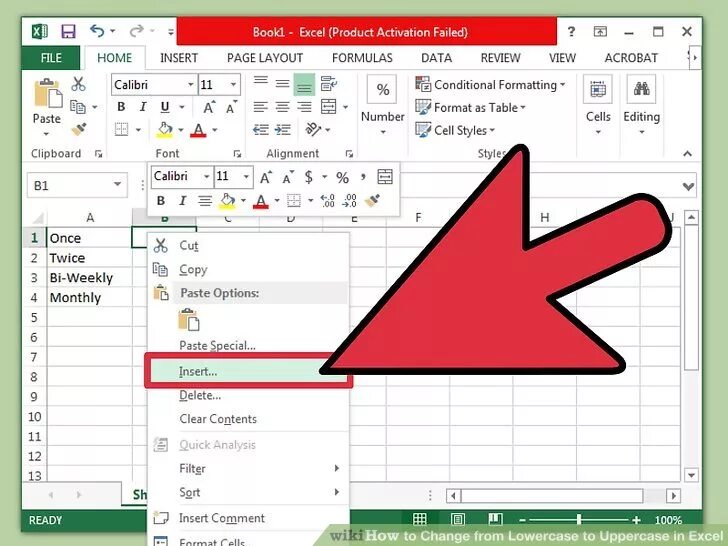Redo the last action
This screenshot has width=728, height=546.
point(136,31)
